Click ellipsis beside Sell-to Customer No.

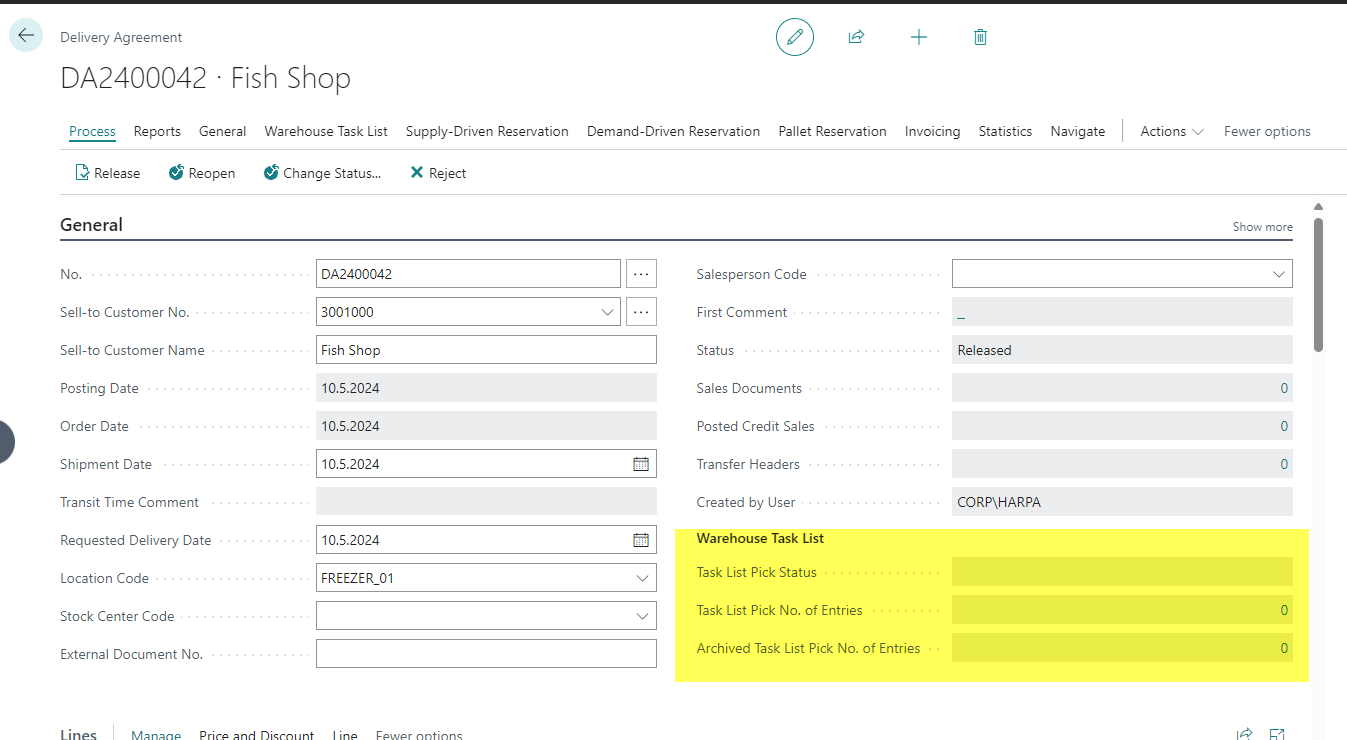pyautogui.click(x=641, y=312)
